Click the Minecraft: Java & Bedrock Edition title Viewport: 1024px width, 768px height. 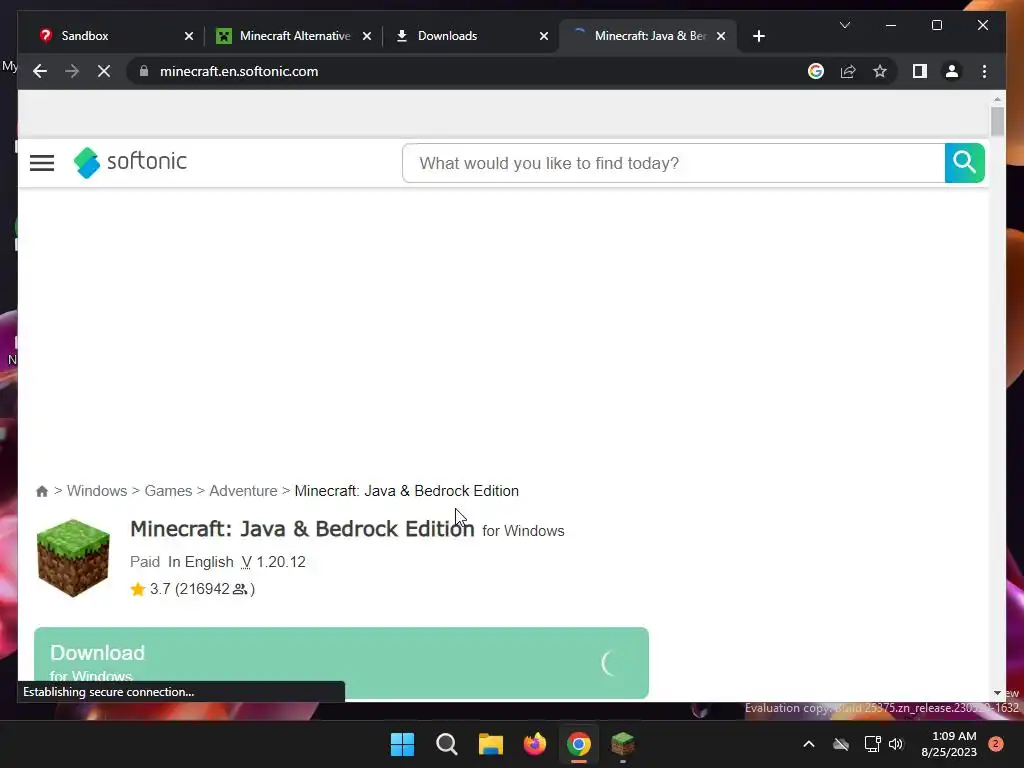[302, 528]
